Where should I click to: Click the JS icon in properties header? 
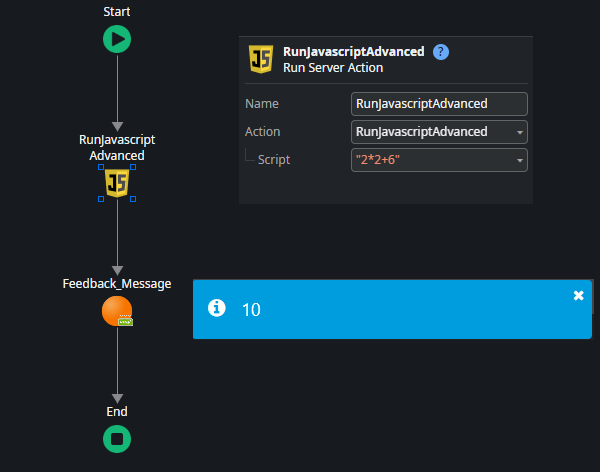[x=261, y=59]
